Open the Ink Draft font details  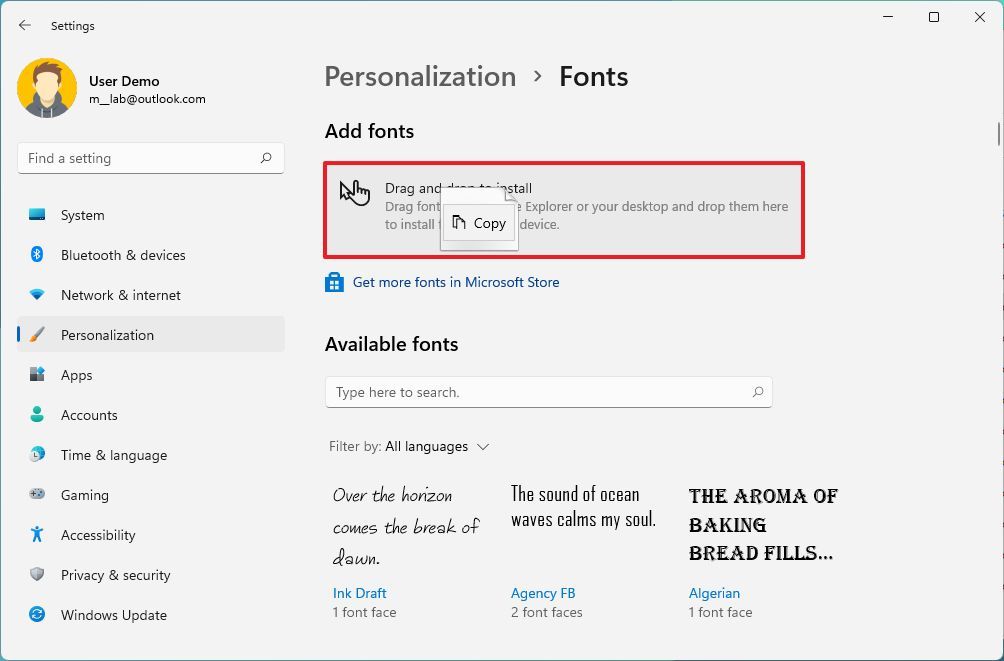pos(359,593)
